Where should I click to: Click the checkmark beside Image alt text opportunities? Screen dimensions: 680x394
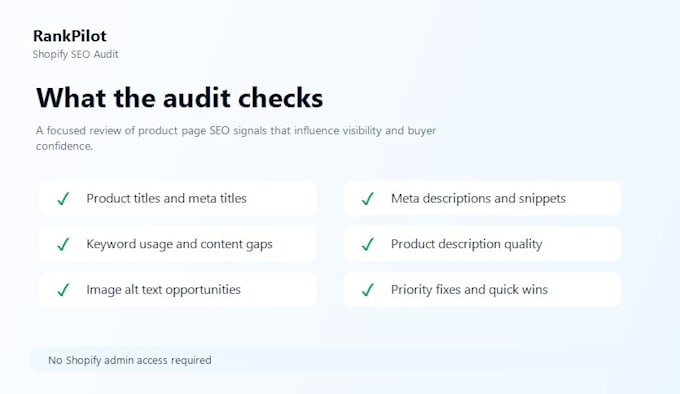coord(63,290)
